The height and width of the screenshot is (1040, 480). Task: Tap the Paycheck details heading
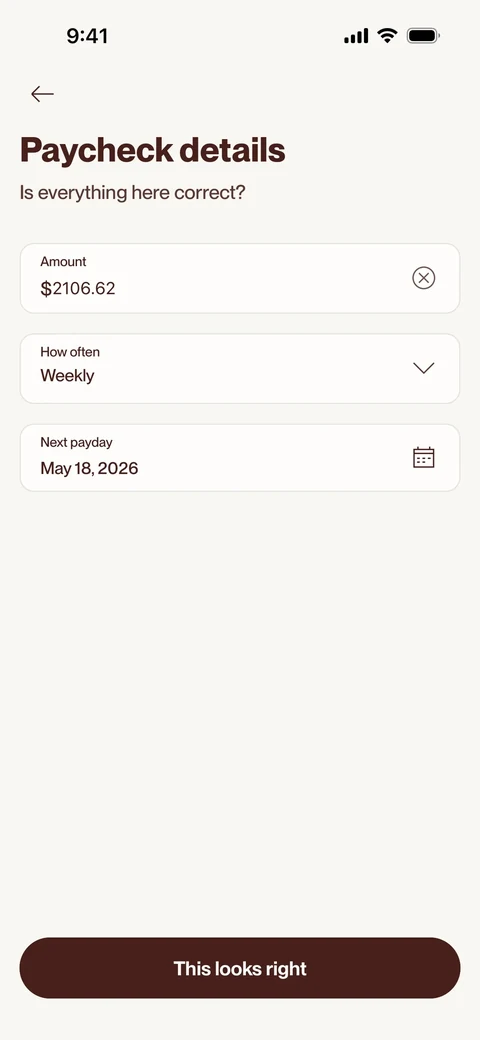tap(152, 150)
